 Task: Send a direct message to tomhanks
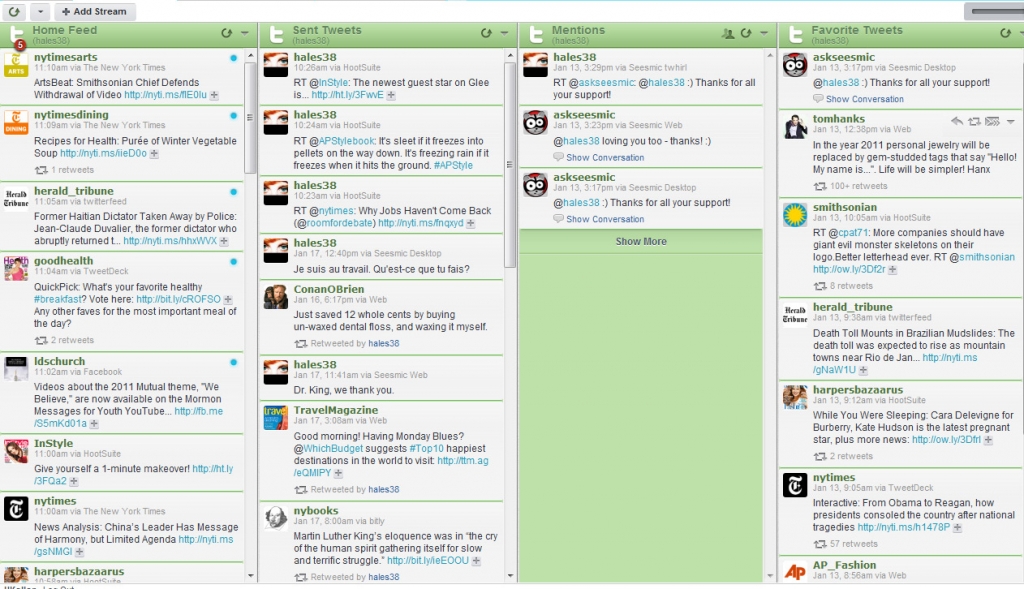click(x=991, y=121)
